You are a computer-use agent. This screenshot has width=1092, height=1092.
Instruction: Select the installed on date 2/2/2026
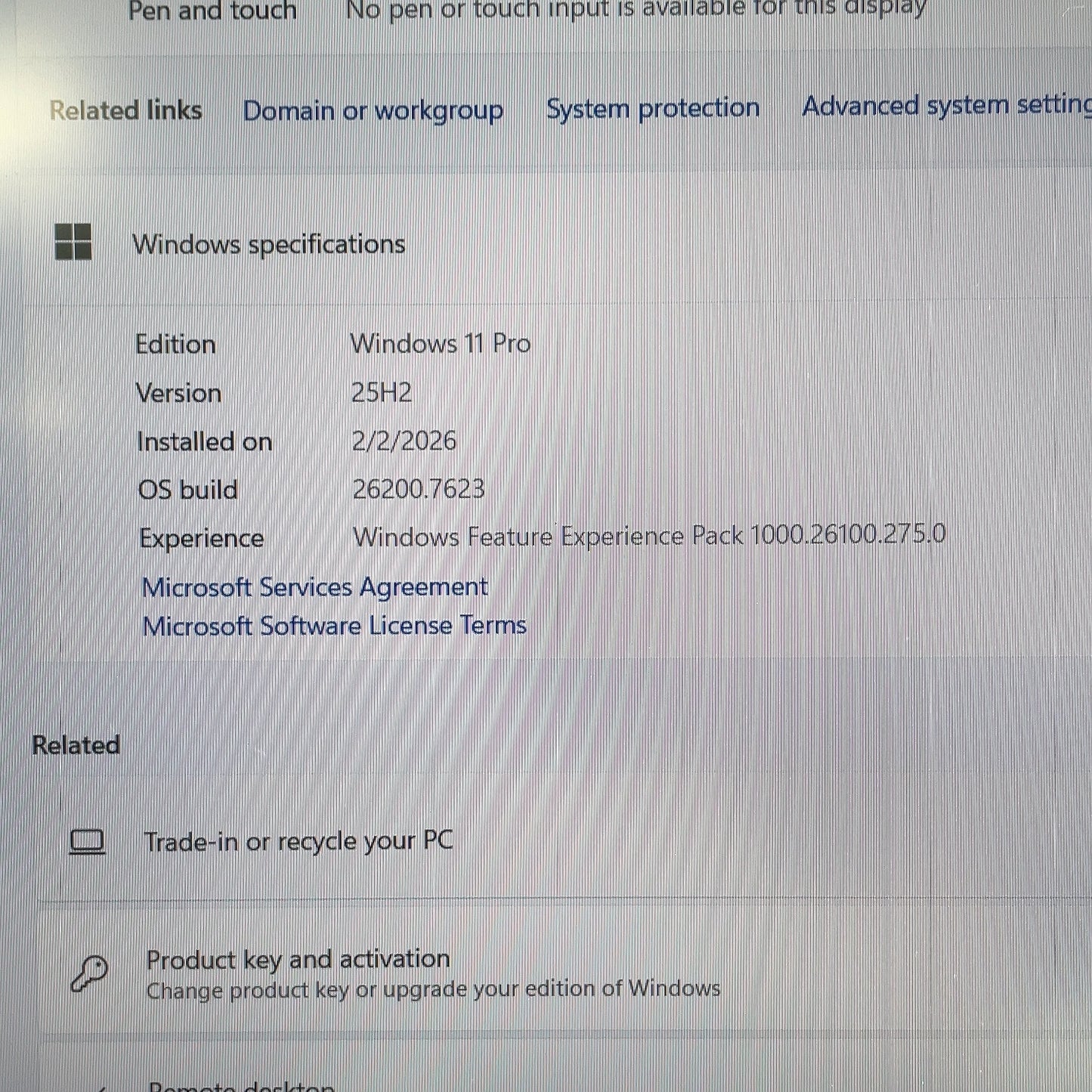tap(404, 441)
